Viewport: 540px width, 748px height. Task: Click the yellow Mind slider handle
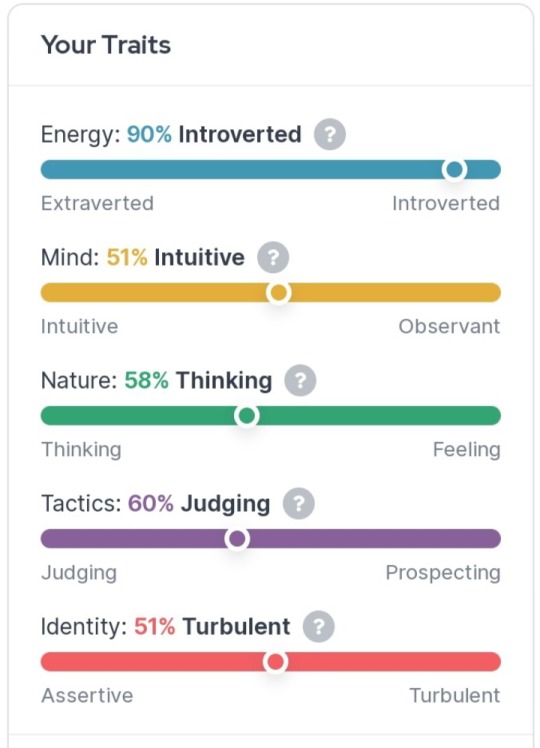tap(279, 292)
